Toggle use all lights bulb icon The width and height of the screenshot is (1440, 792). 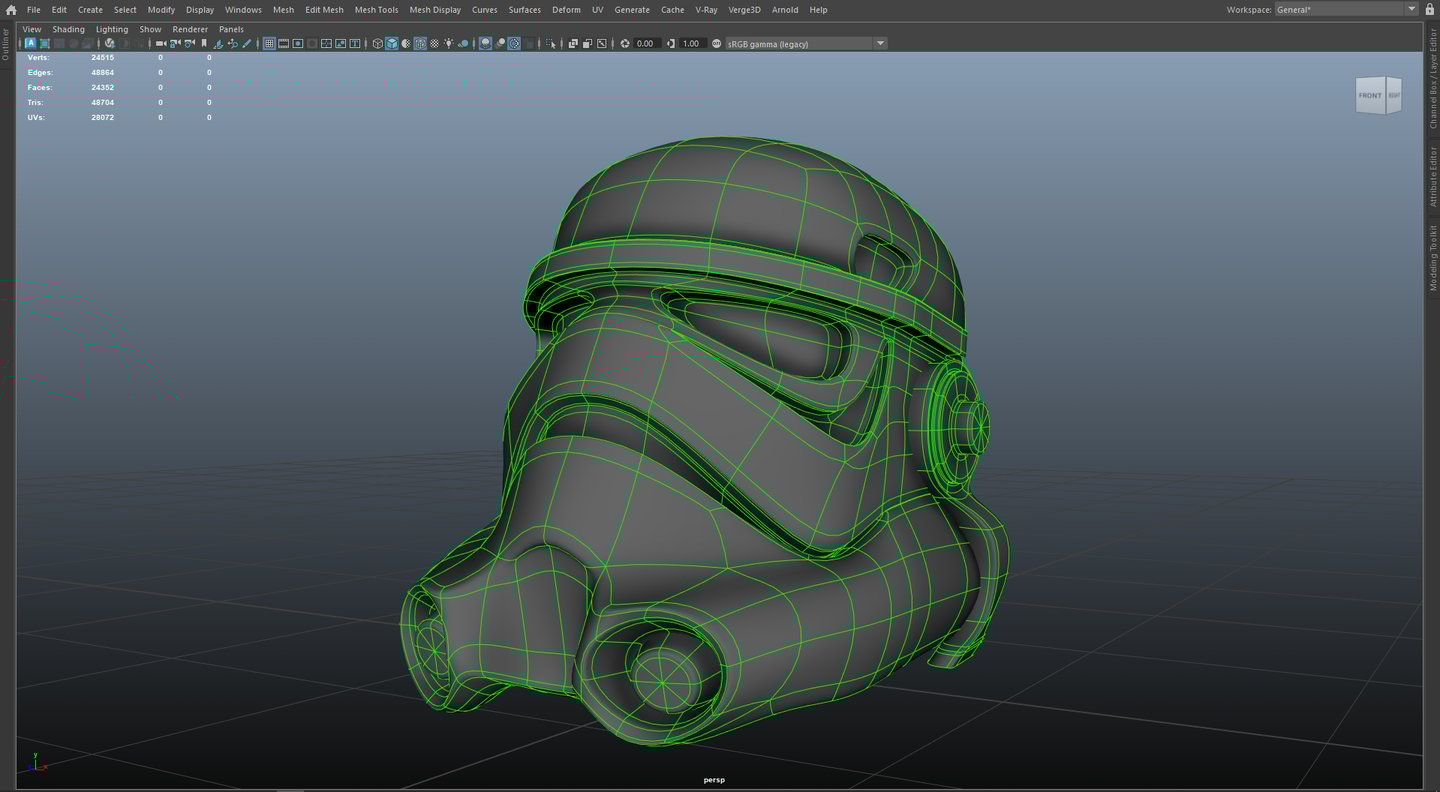(449, 44)
